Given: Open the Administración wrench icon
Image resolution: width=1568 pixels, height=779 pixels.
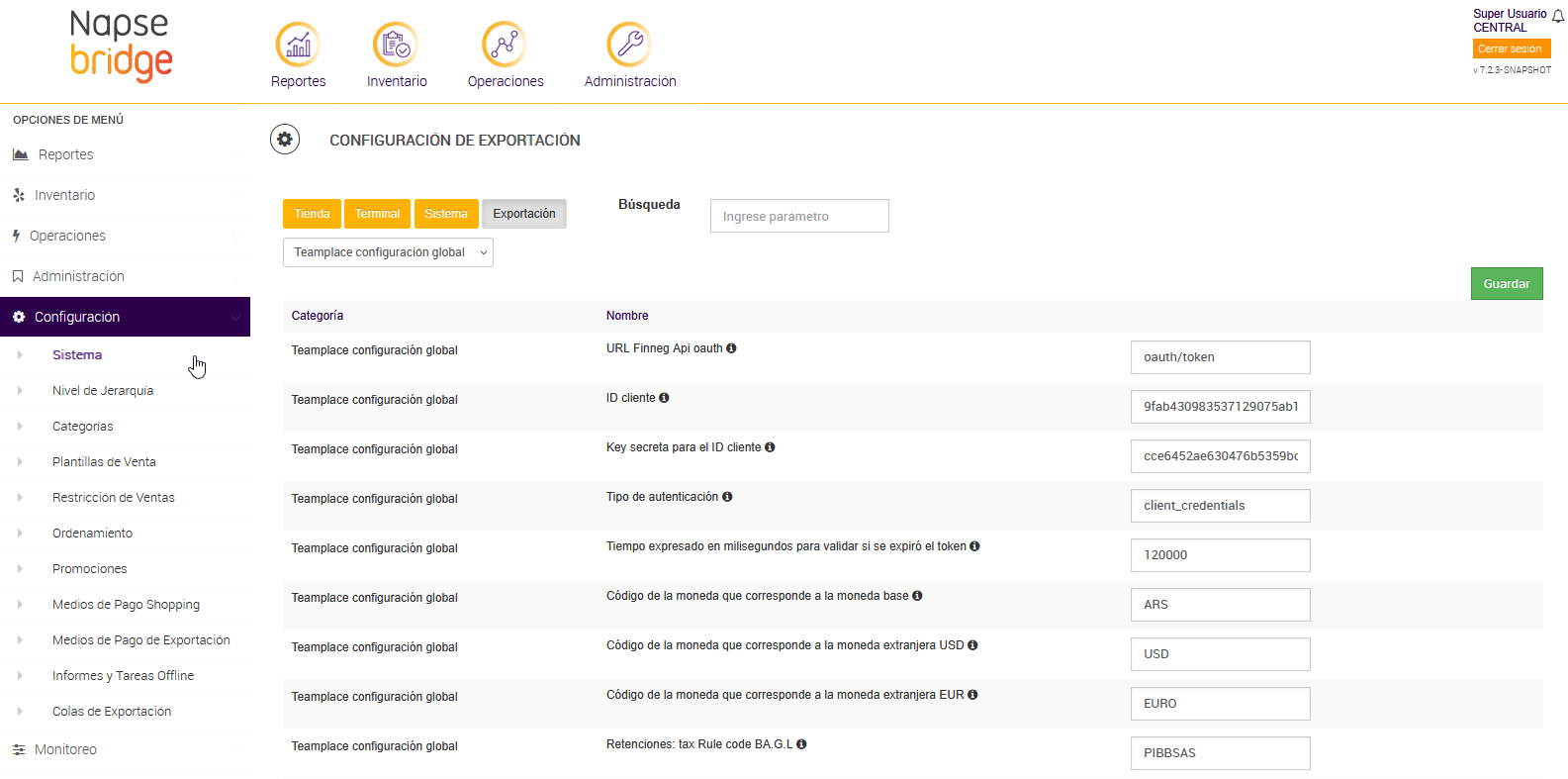Looking at the screenshot, I should (629, 45).
